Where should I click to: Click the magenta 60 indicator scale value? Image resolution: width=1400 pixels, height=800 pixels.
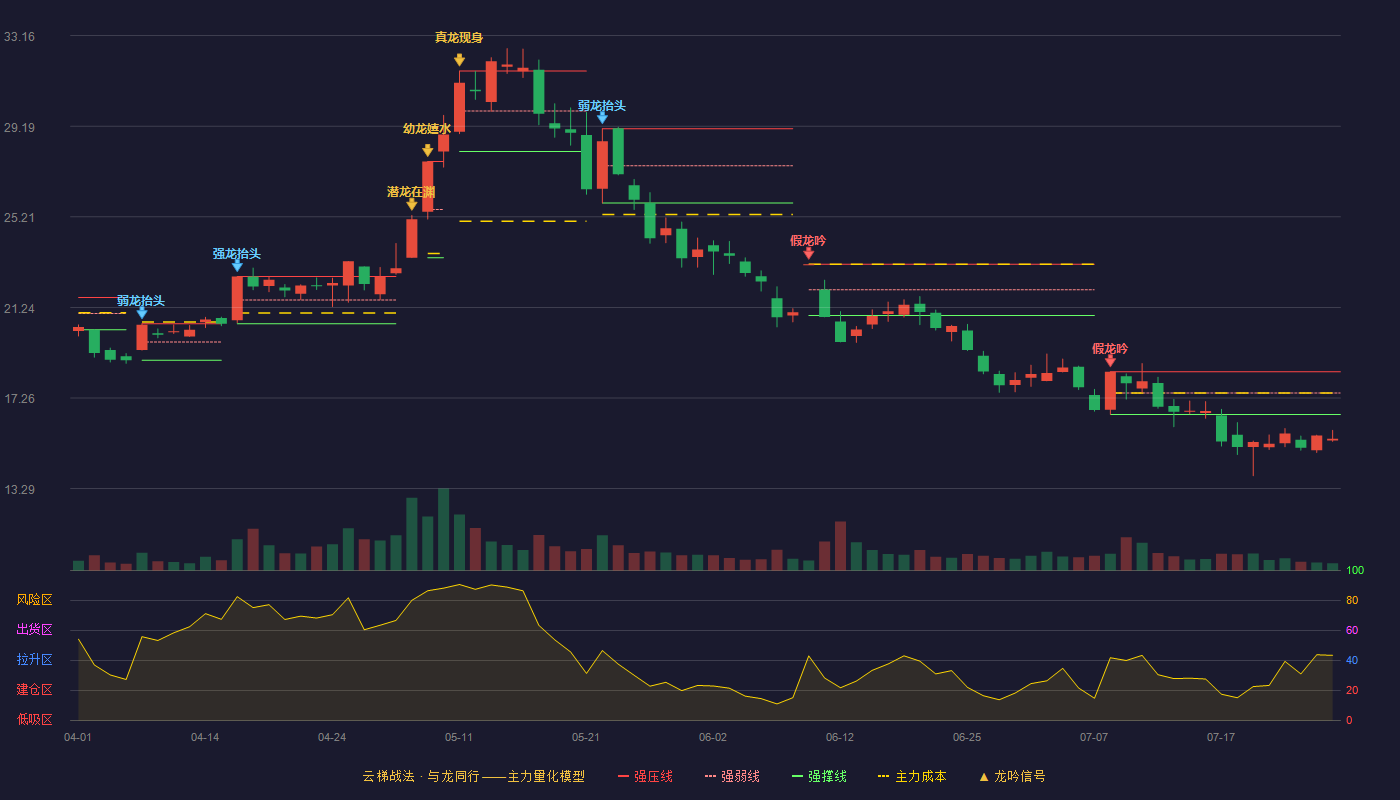tap(1352, 630)
